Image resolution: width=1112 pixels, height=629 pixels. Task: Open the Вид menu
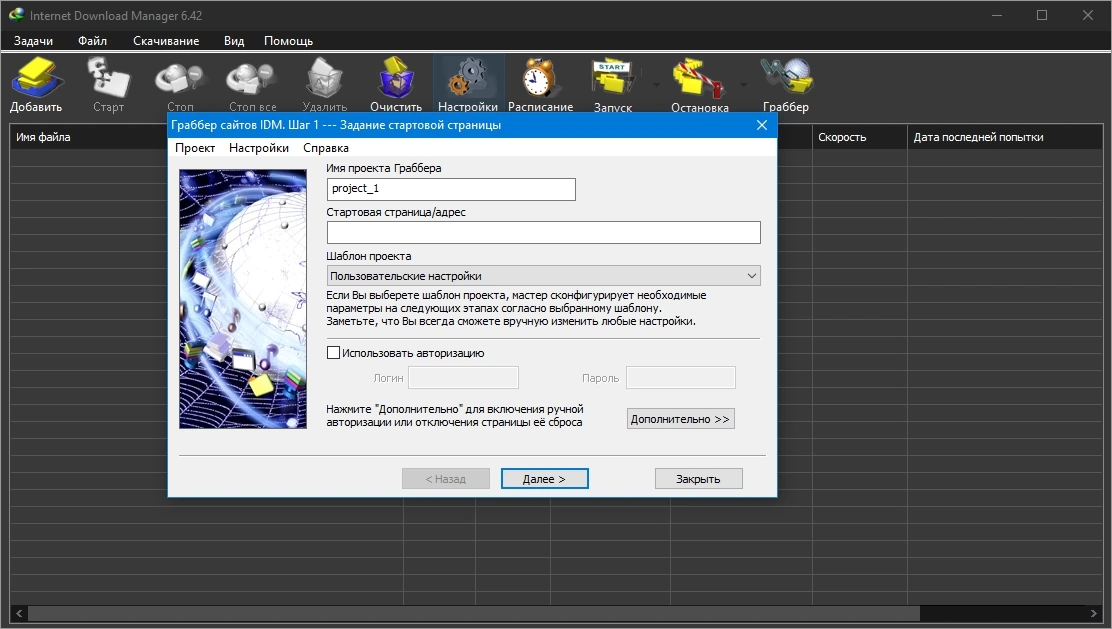click(234, 41)
